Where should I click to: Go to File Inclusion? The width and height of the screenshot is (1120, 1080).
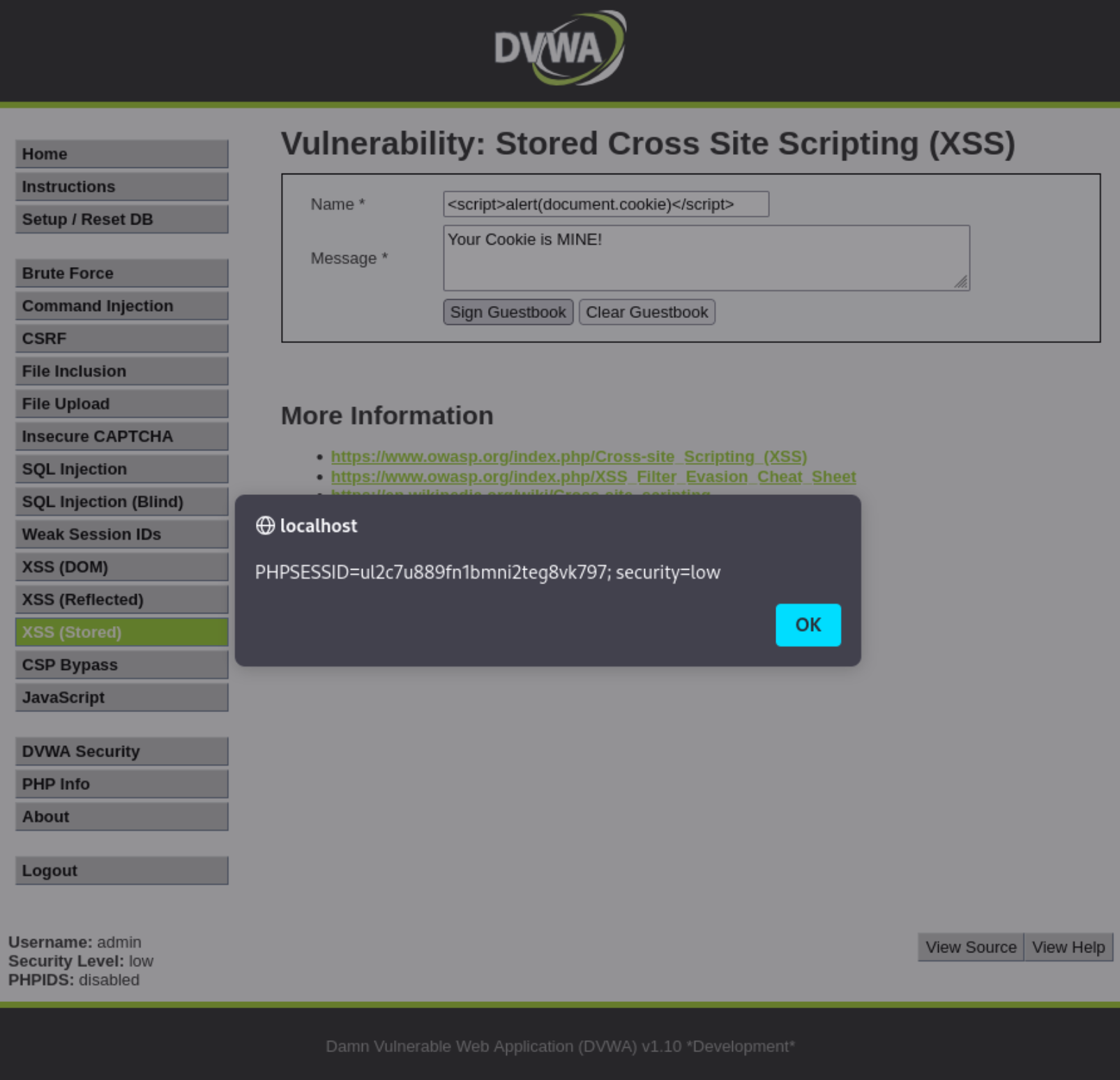click(122, 371)
